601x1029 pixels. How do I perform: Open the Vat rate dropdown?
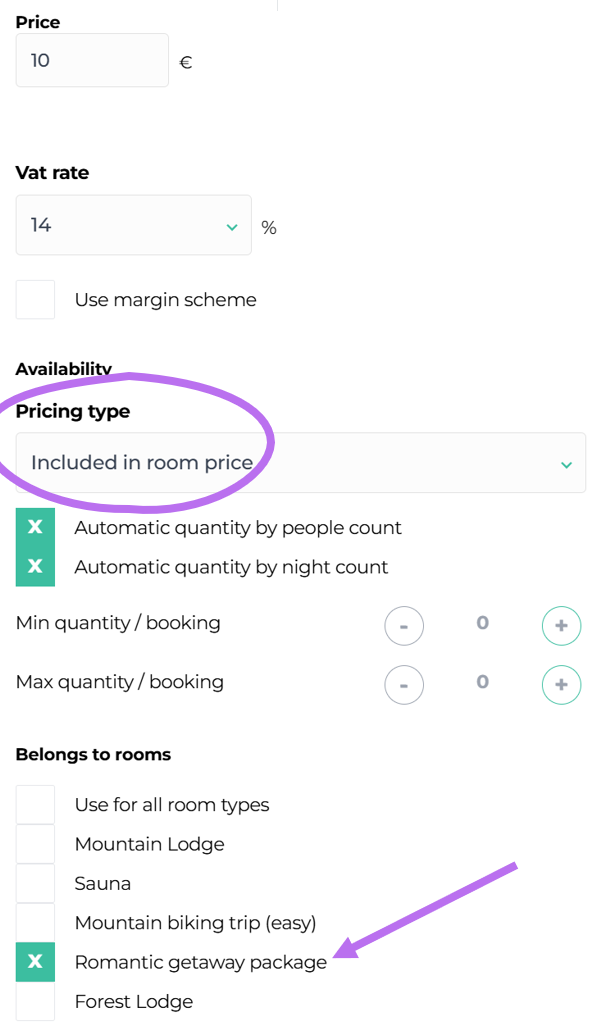(x=133, y=226)
